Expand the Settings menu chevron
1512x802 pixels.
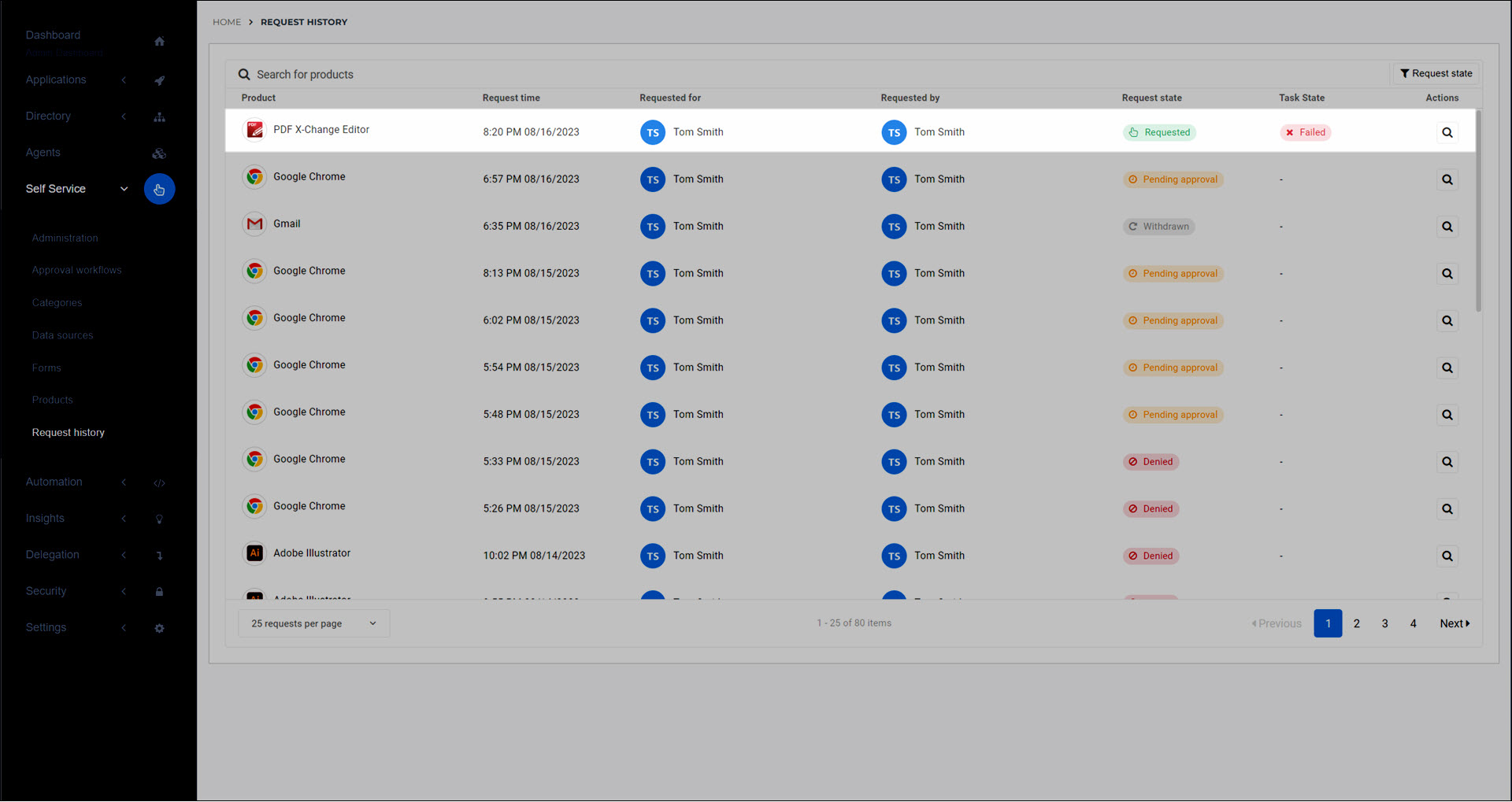click(x=124, y=628)
